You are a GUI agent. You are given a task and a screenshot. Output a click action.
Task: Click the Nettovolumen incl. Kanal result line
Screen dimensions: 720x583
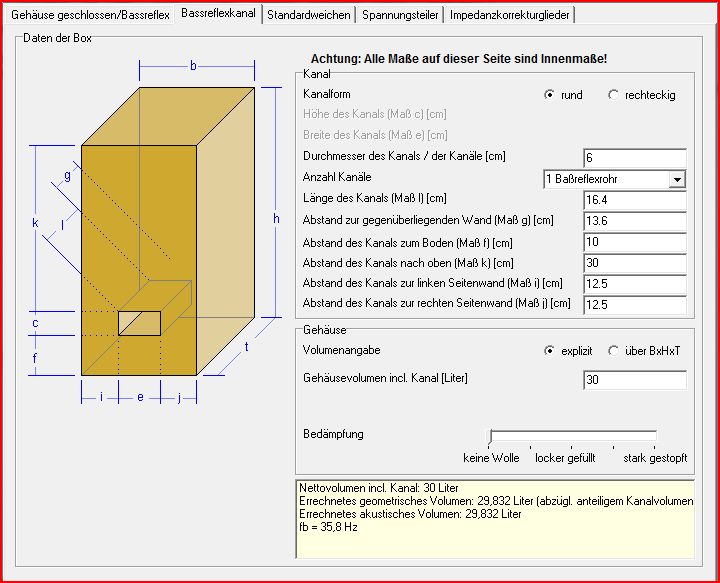pos(379,488)
